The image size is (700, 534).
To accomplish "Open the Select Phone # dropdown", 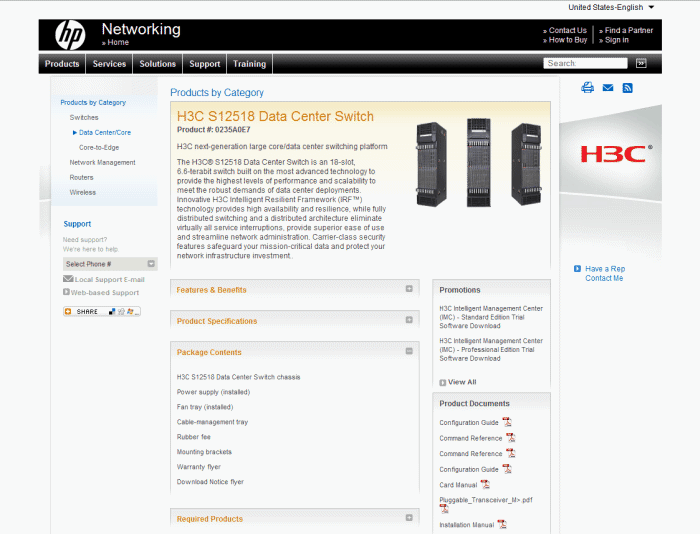I will point(109,264).
